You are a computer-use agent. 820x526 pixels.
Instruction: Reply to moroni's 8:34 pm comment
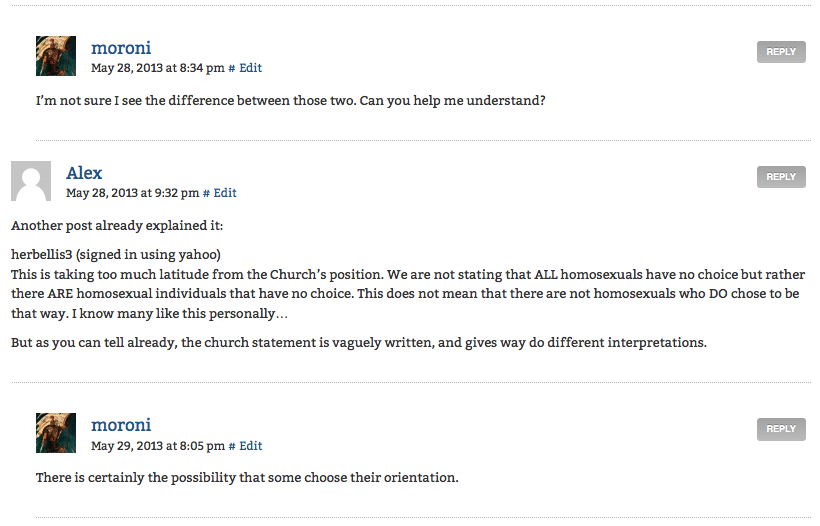point(781,52)
